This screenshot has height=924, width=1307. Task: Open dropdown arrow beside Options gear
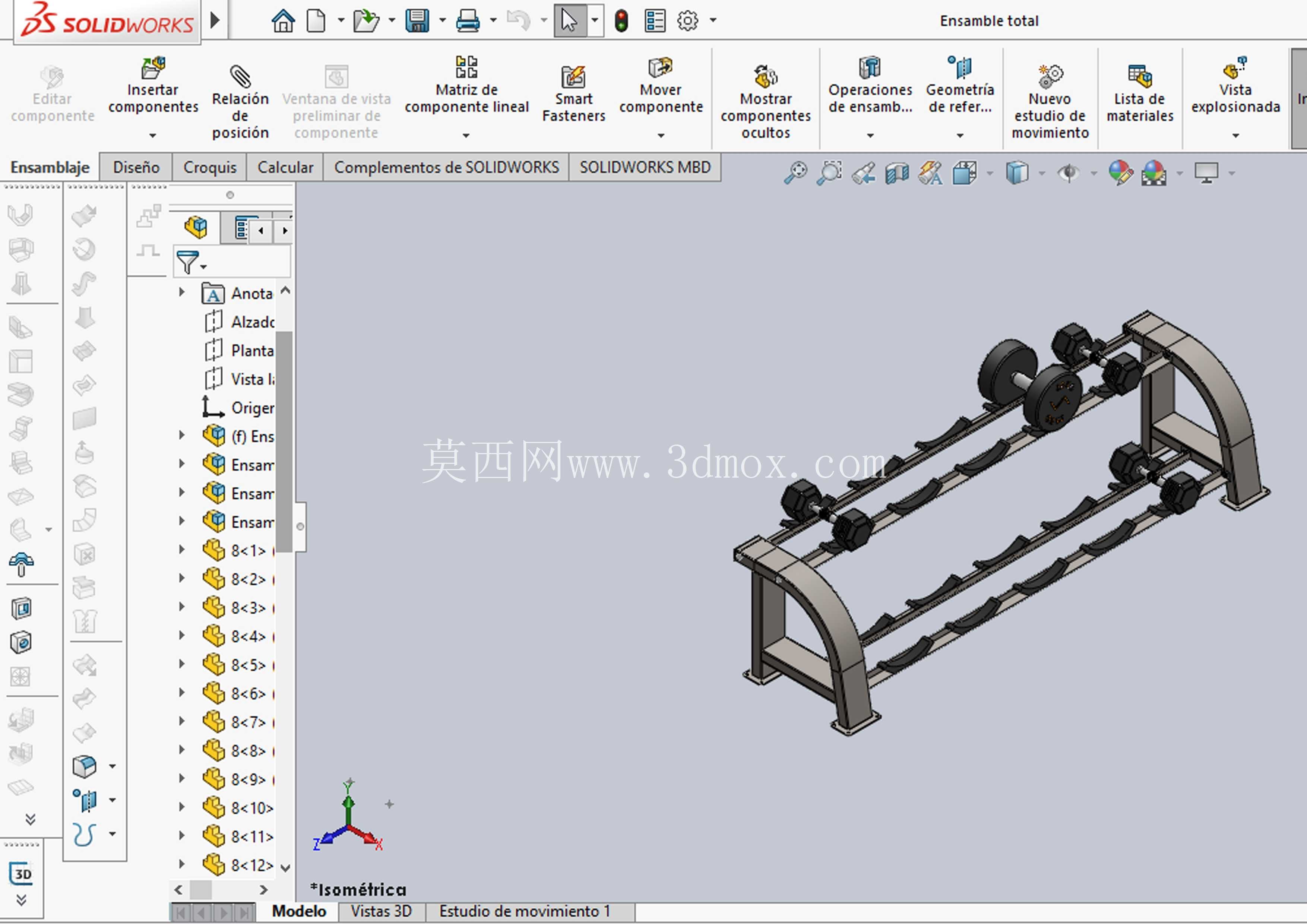[713, 21]
